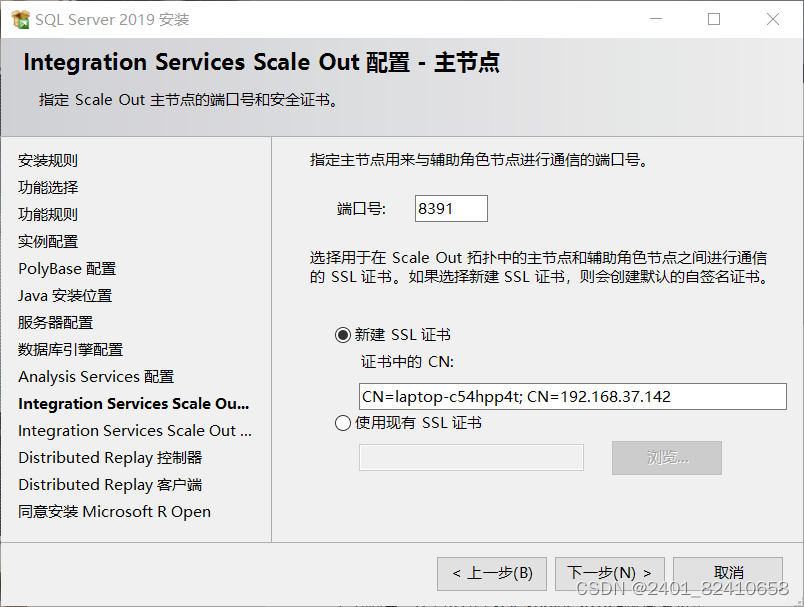This screenshot has height=607, width=804.
Task: Click the certificate CN text field
Action: (573, 396)
